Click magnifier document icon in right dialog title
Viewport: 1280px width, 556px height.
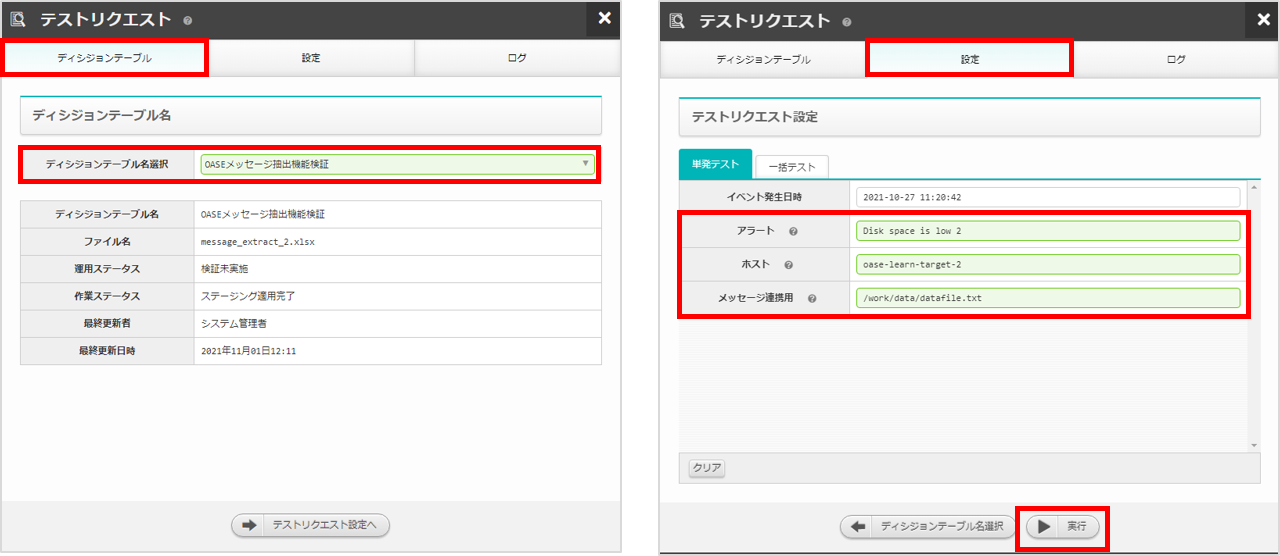pos(677,20)
